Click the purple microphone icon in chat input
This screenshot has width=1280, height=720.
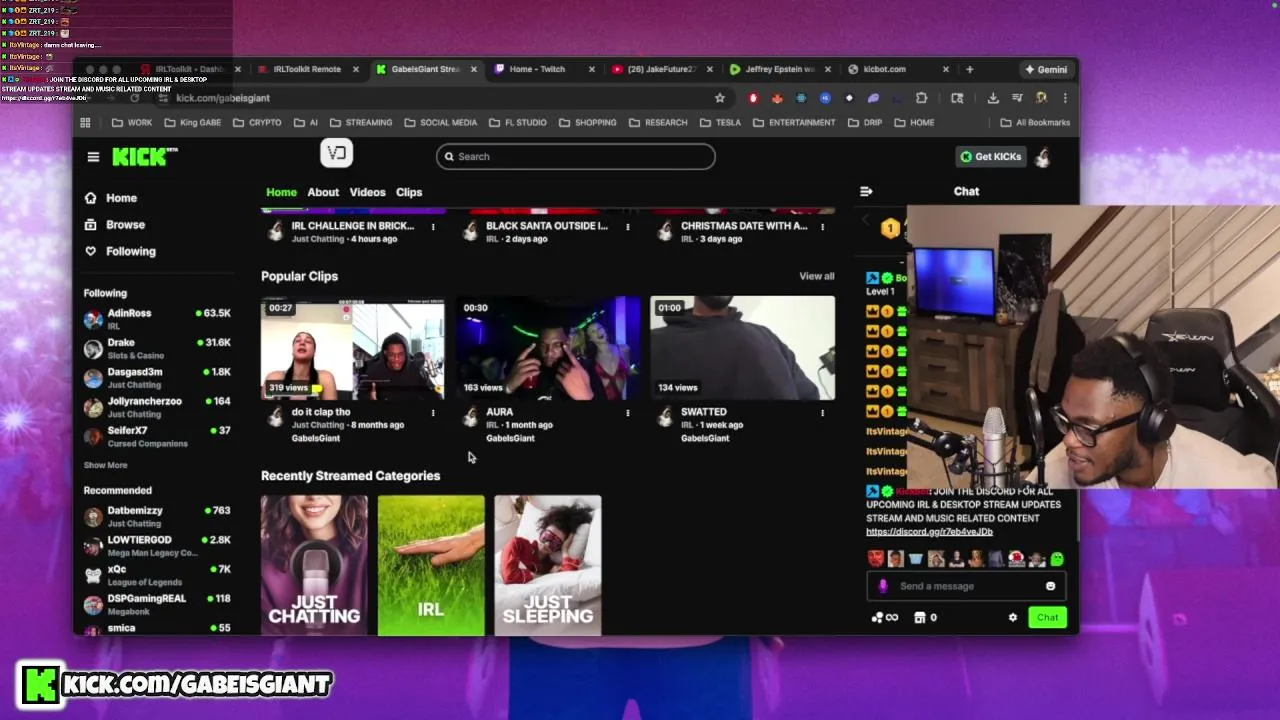[883, 586]
